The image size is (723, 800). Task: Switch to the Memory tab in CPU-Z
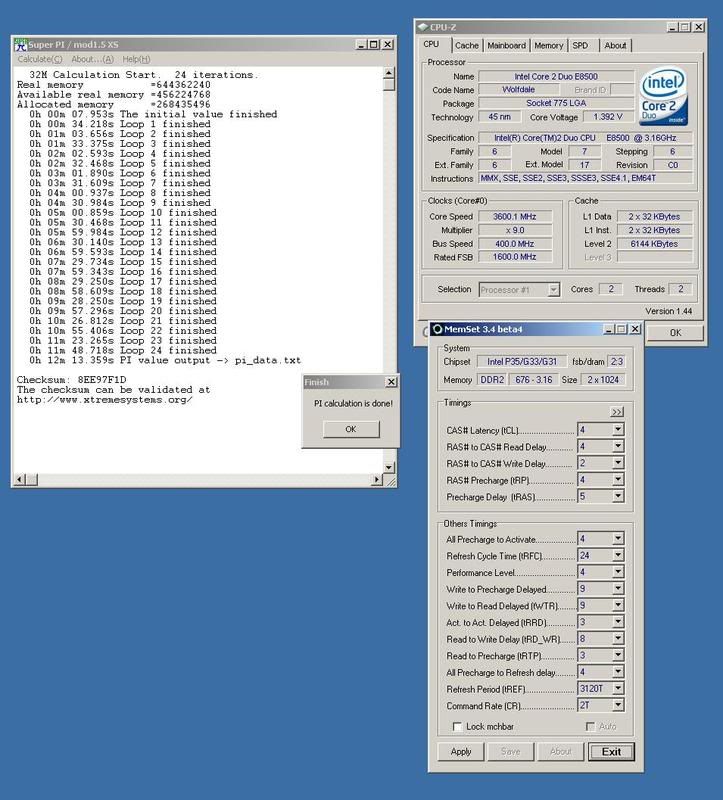(x=549, y=45)
